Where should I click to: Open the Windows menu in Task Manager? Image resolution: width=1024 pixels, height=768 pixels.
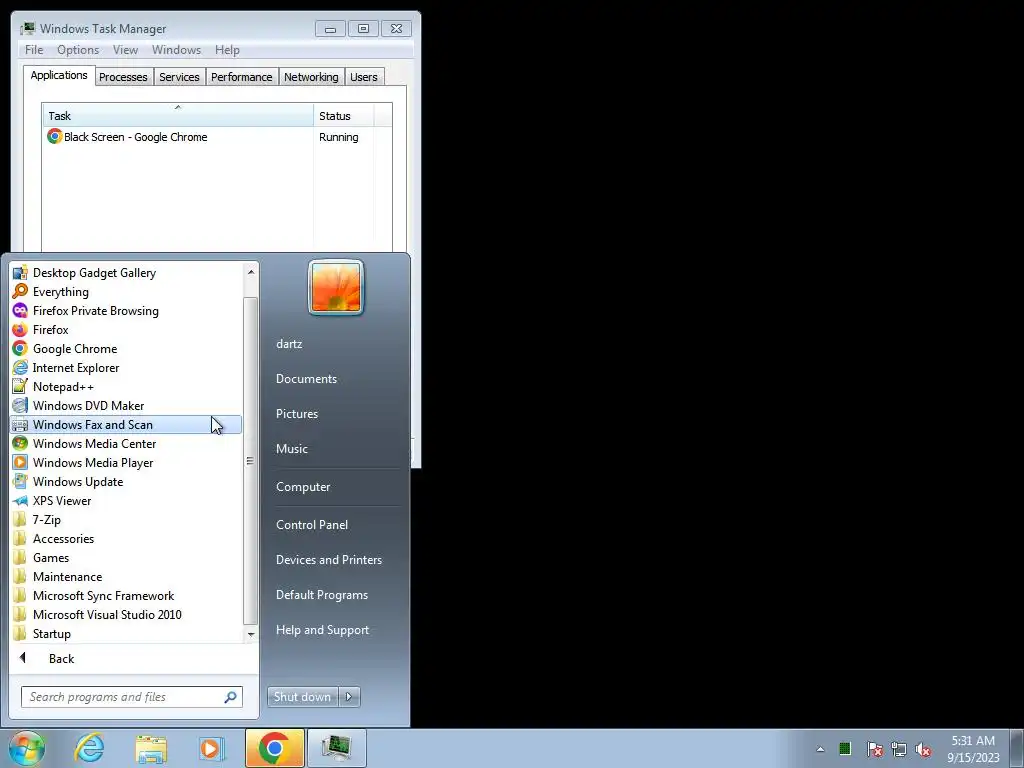(176, 50)
